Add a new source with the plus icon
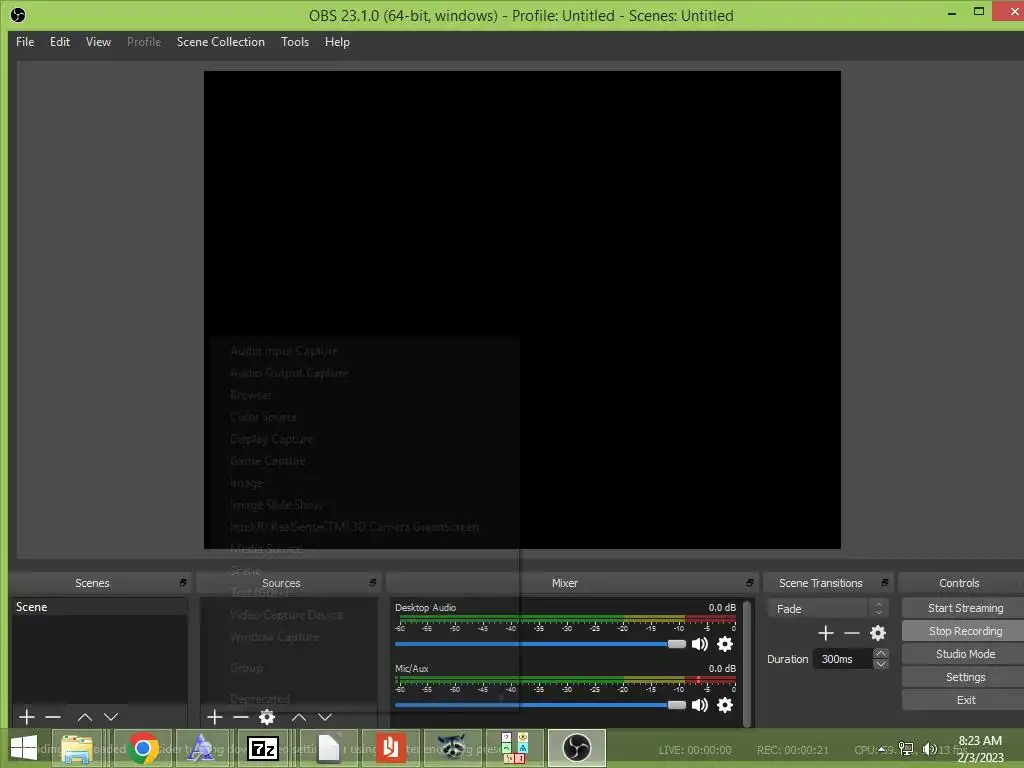Viewport: 1024px width, 768px height. tap(215, 717)
